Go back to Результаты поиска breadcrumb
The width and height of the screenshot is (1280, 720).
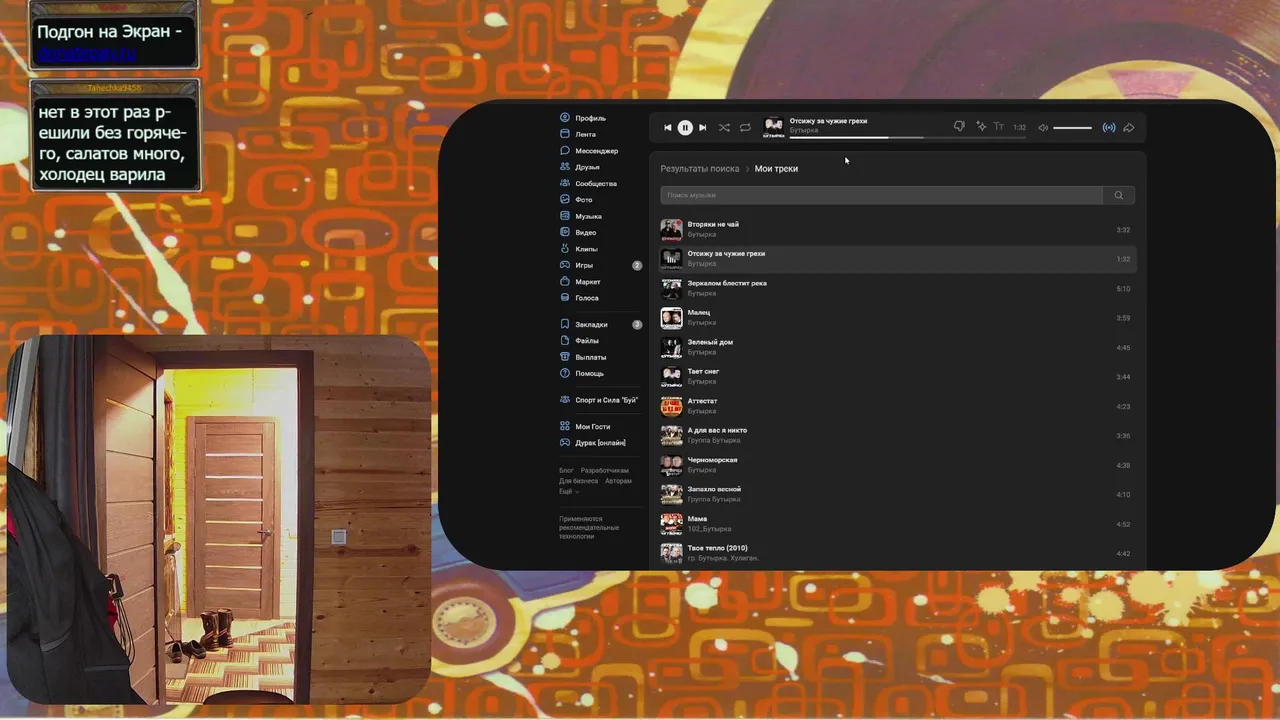[700, 169]
